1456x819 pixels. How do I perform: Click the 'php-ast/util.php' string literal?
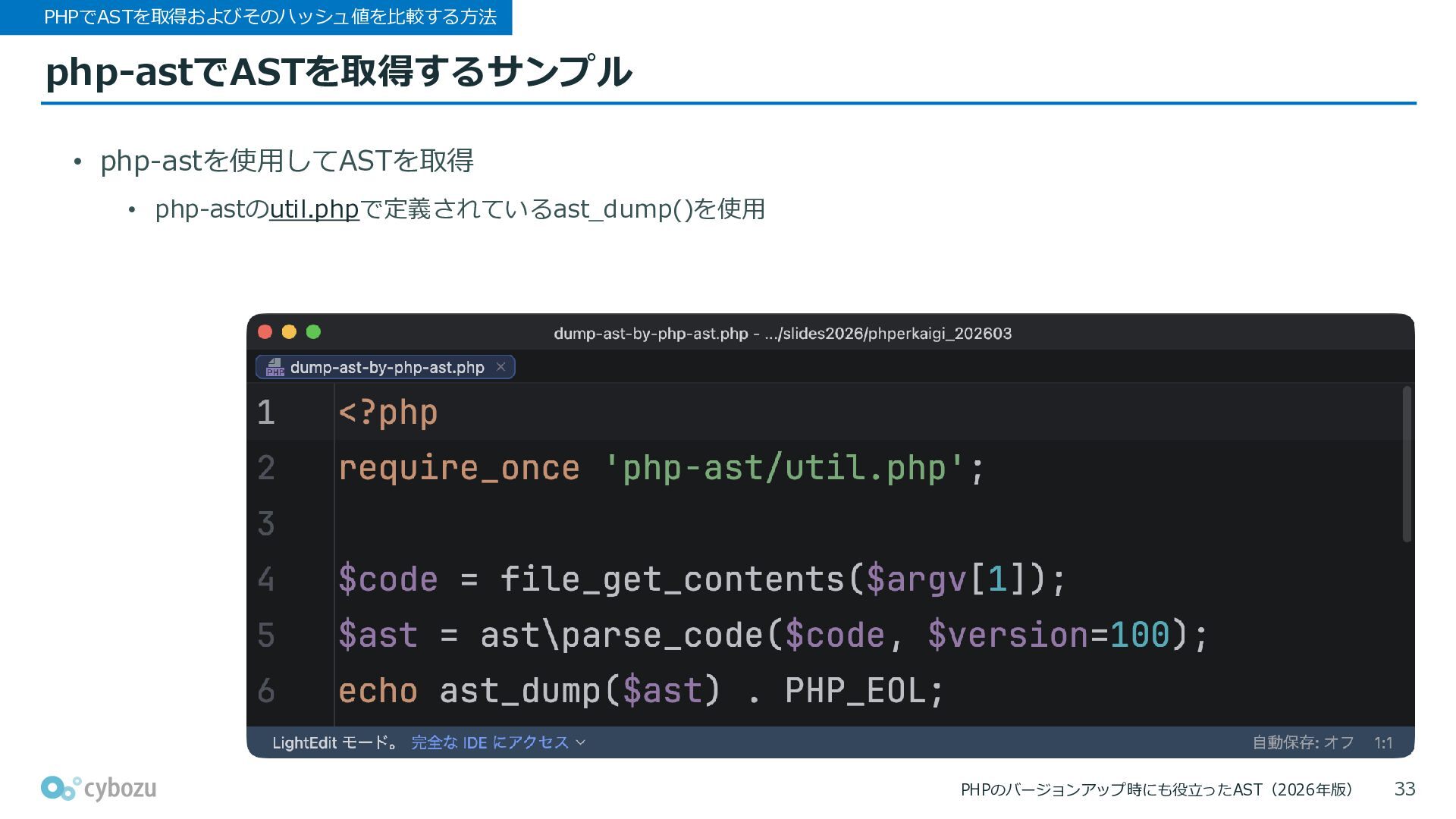tap(784, 468)
